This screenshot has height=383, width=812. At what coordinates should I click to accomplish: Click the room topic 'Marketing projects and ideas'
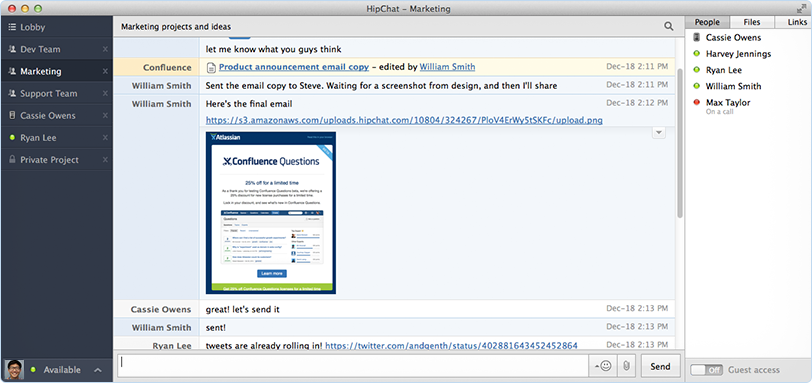click(x=176, y=26)
